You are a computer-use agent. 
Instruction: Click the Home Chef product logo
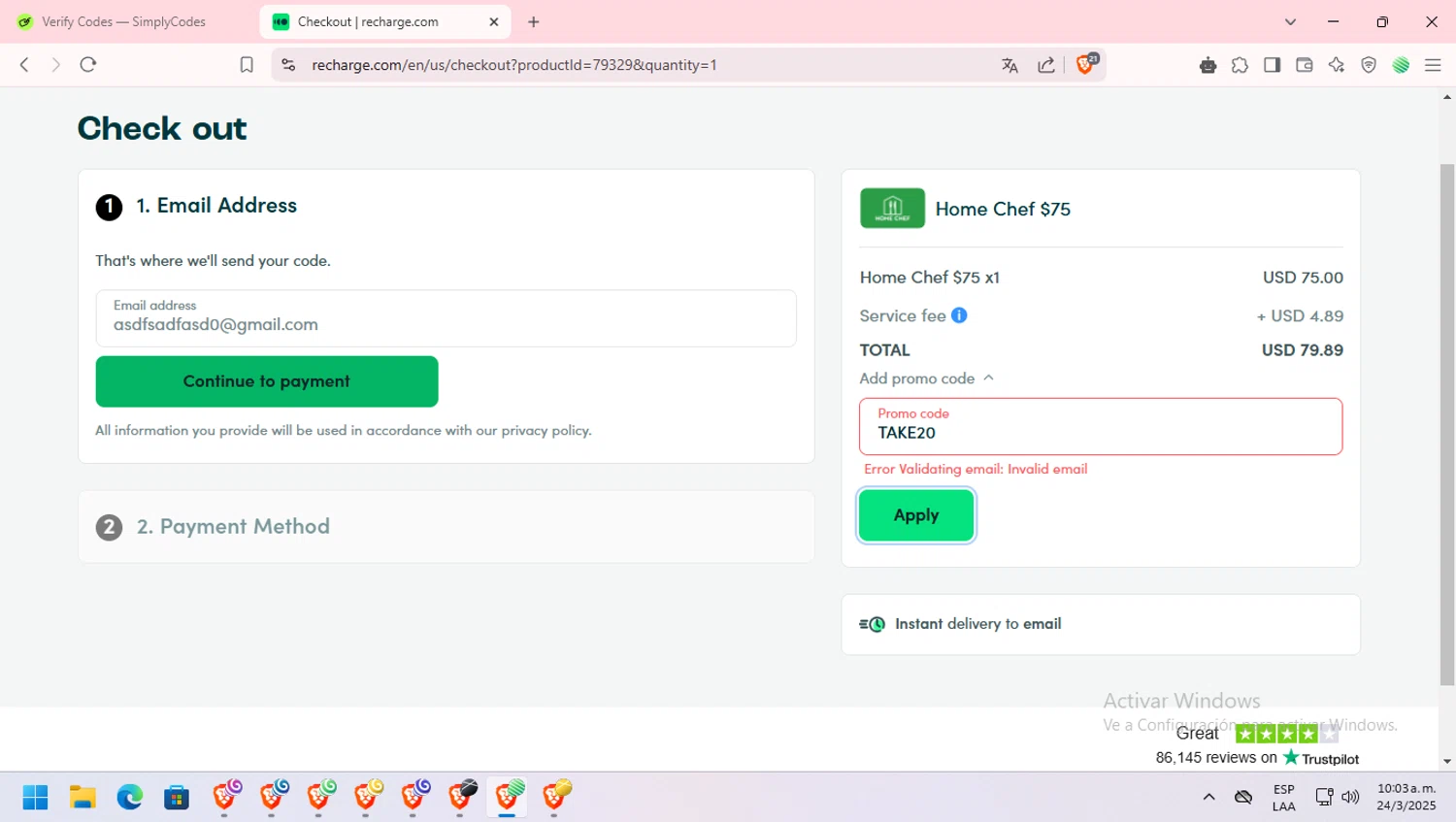point(892,209)
